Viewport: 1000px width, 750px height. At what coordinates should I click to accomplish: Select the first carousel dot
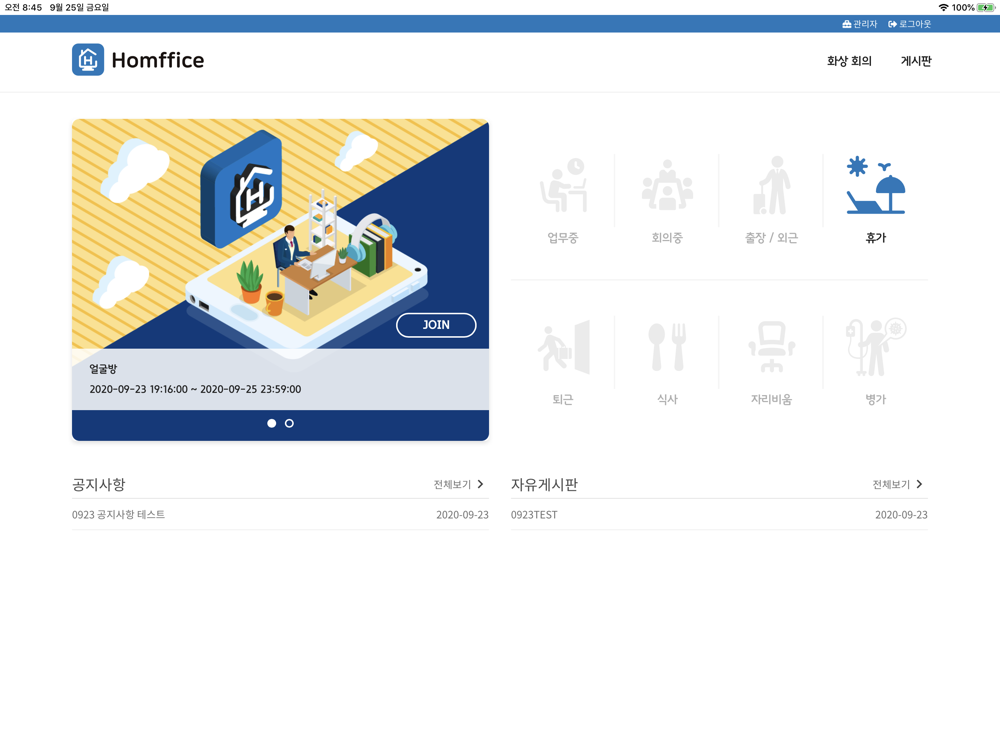[x=272, y=423]
